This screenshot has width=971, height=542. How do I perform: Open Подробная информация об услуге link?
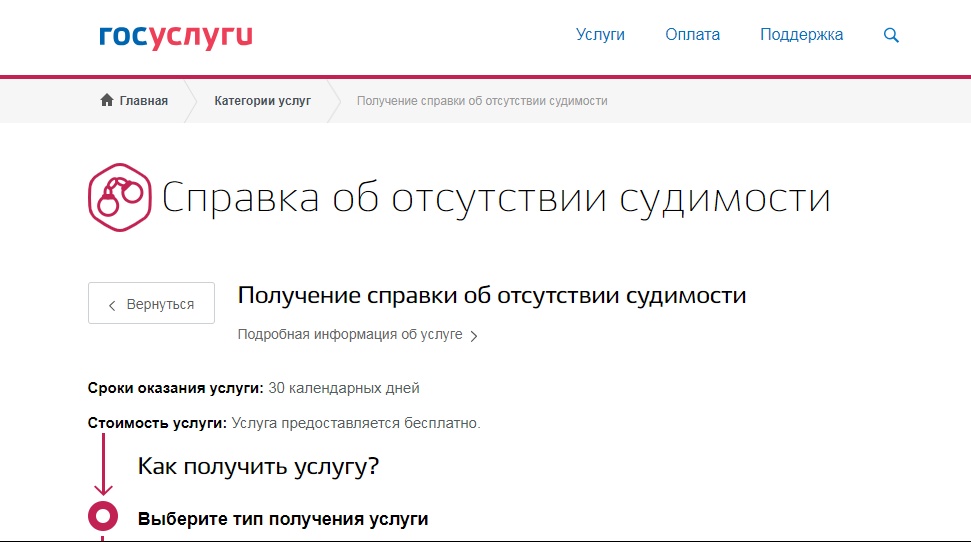coord(350,335)
